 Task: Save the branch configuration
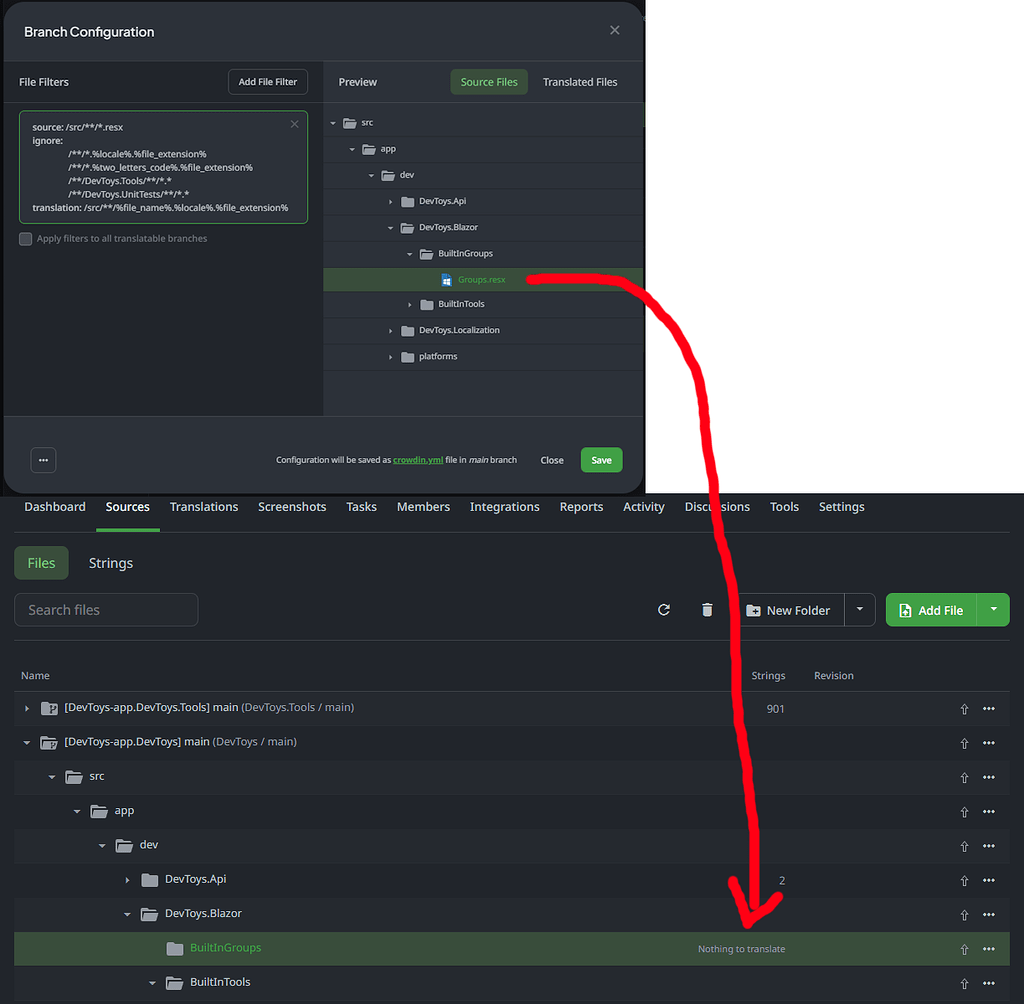coord(601,460)
